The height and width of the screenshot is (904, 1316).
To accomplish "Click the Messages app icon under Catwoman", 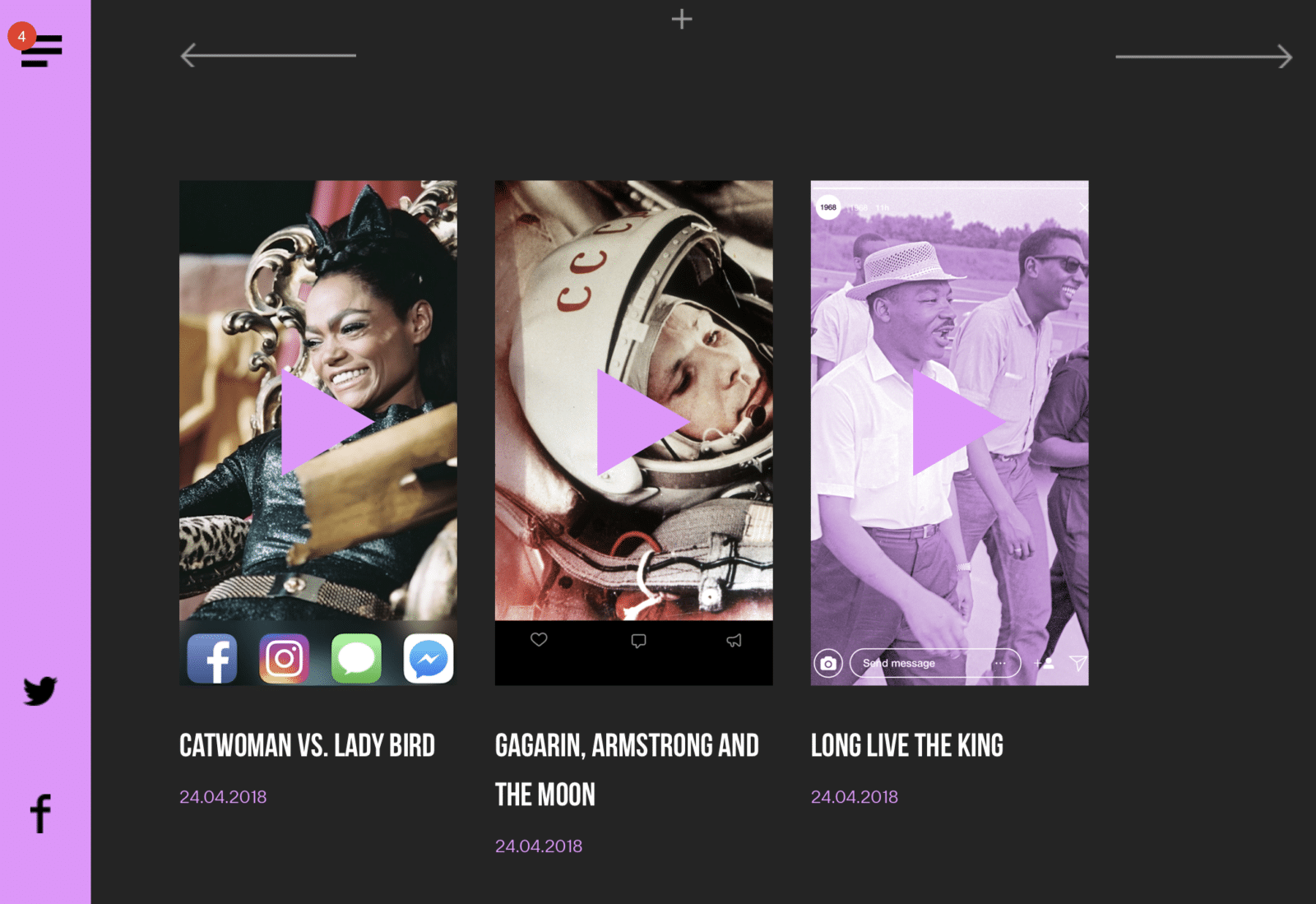I will [x=356, y=658].
